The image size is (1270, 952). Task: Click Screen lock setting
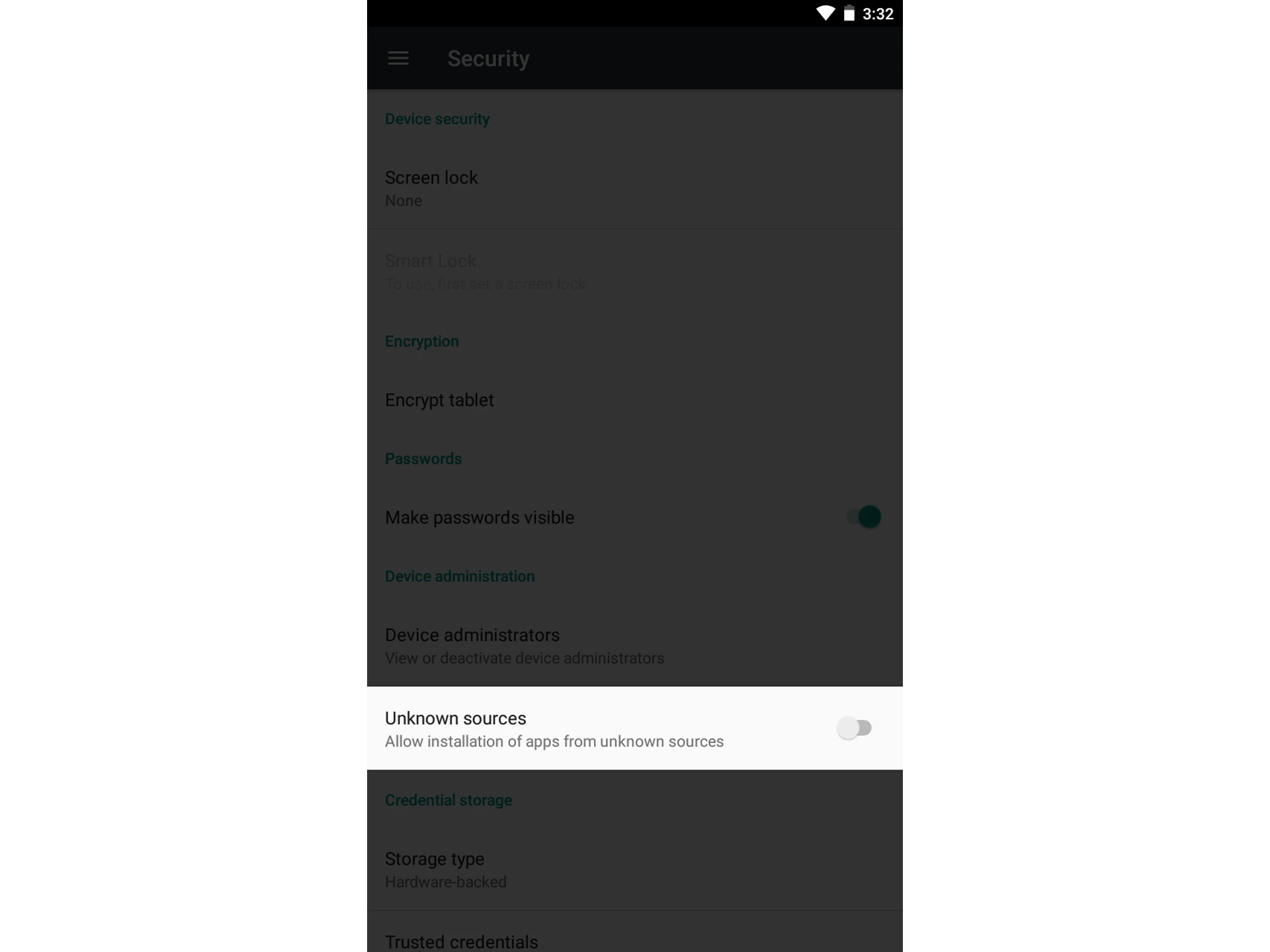pos(635,187)
